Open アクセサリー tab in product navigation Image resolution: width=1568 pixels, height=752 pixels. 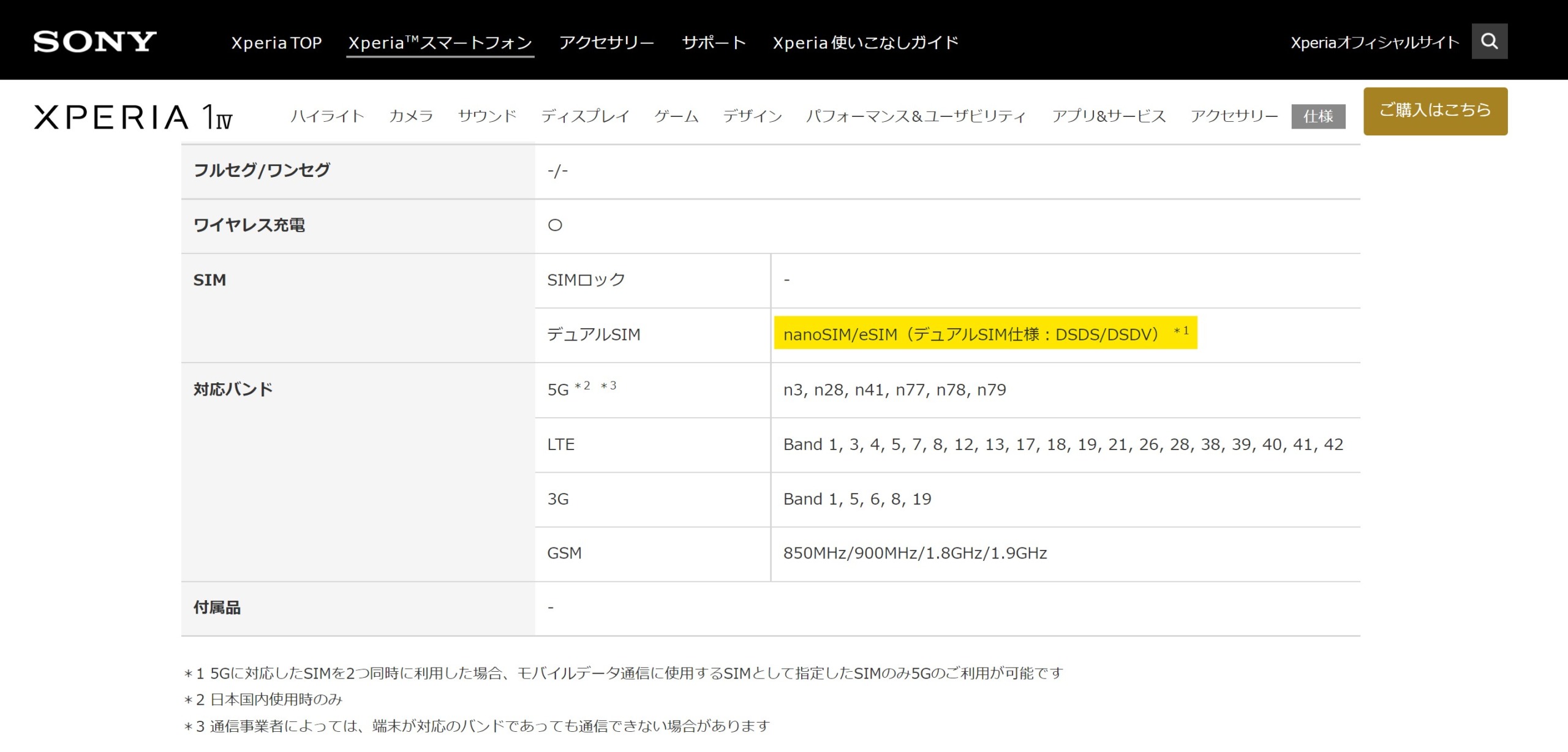pyautogui.click(x=1234, y=116)
